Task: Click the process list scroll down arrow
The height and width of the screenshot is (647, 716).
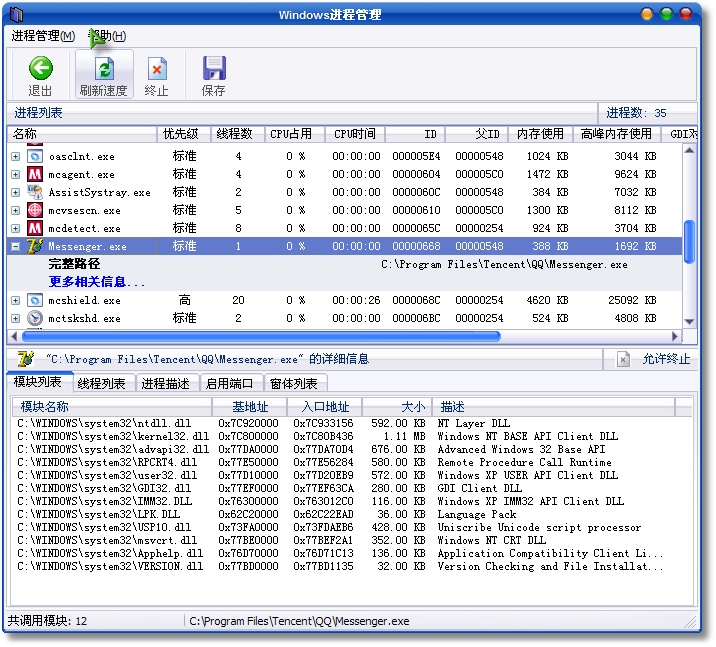Action: pyautogui.click(x=690, y=321)
